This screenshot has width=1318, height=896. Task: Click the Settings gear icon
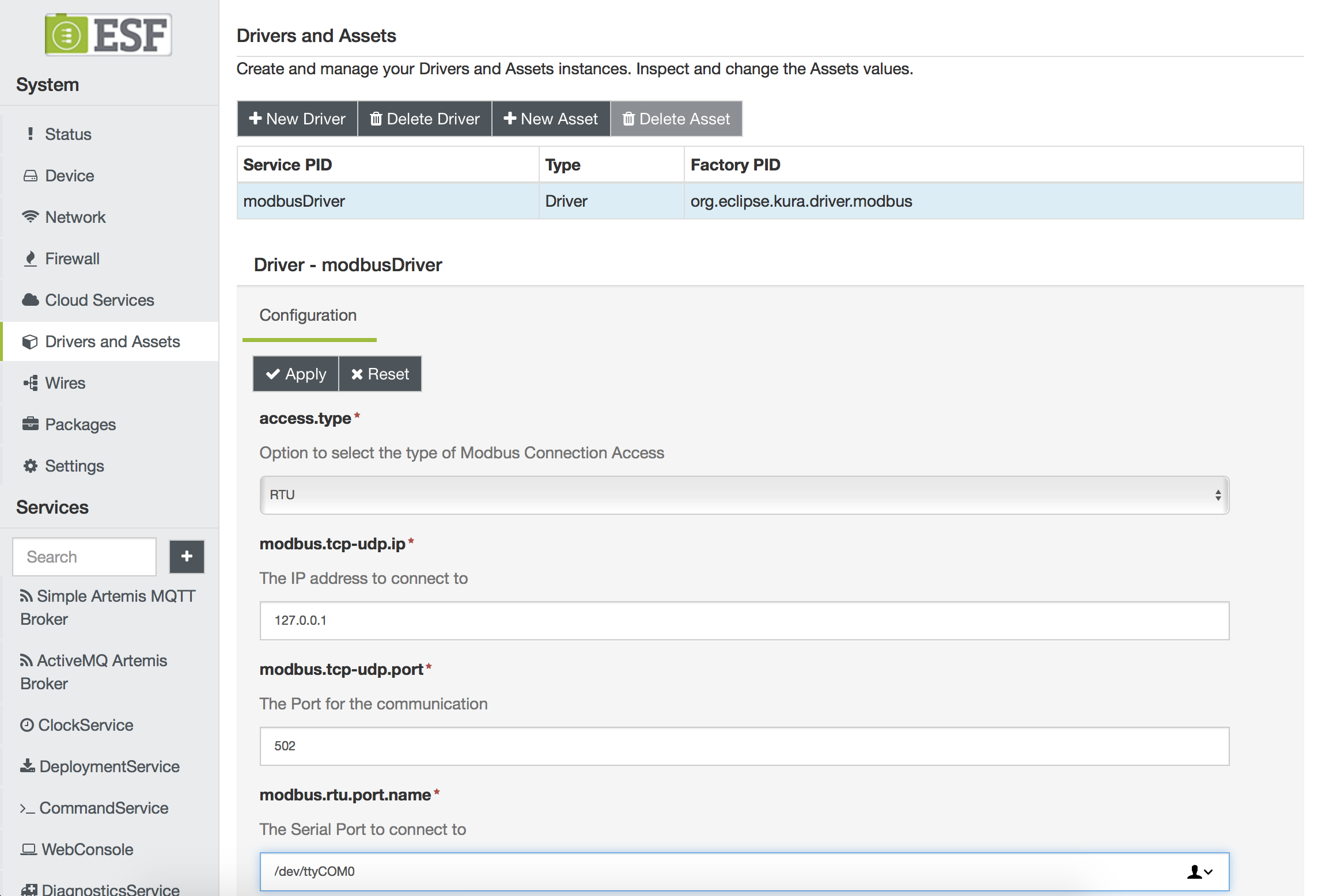click(x=30, y=466)
